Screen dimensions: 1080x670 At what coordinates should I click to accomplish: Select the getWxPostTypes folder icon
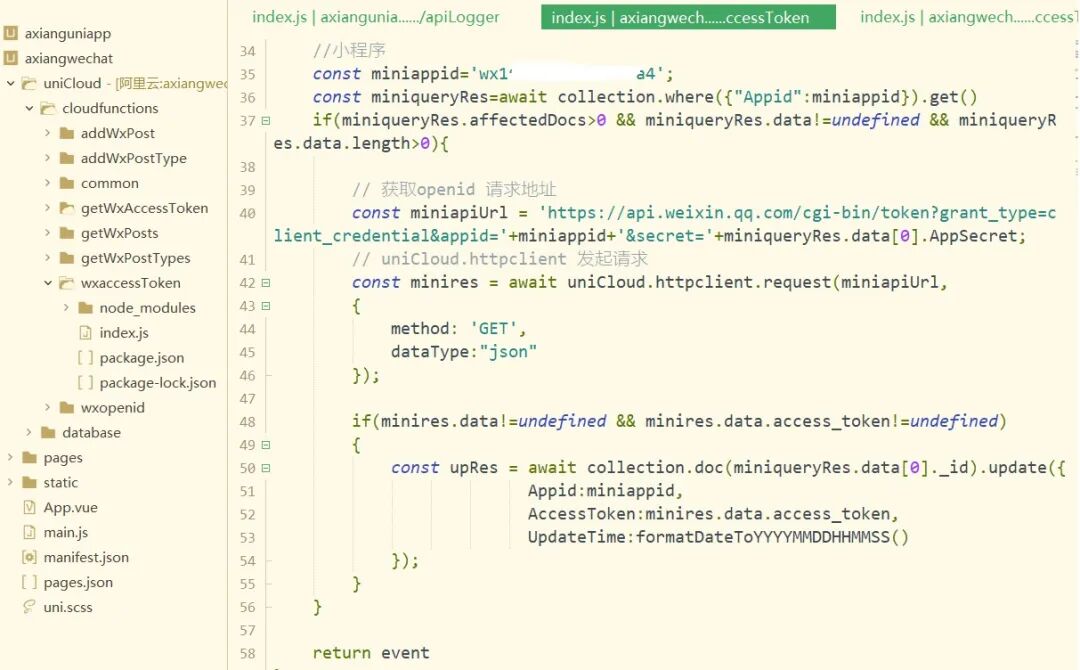67,258
